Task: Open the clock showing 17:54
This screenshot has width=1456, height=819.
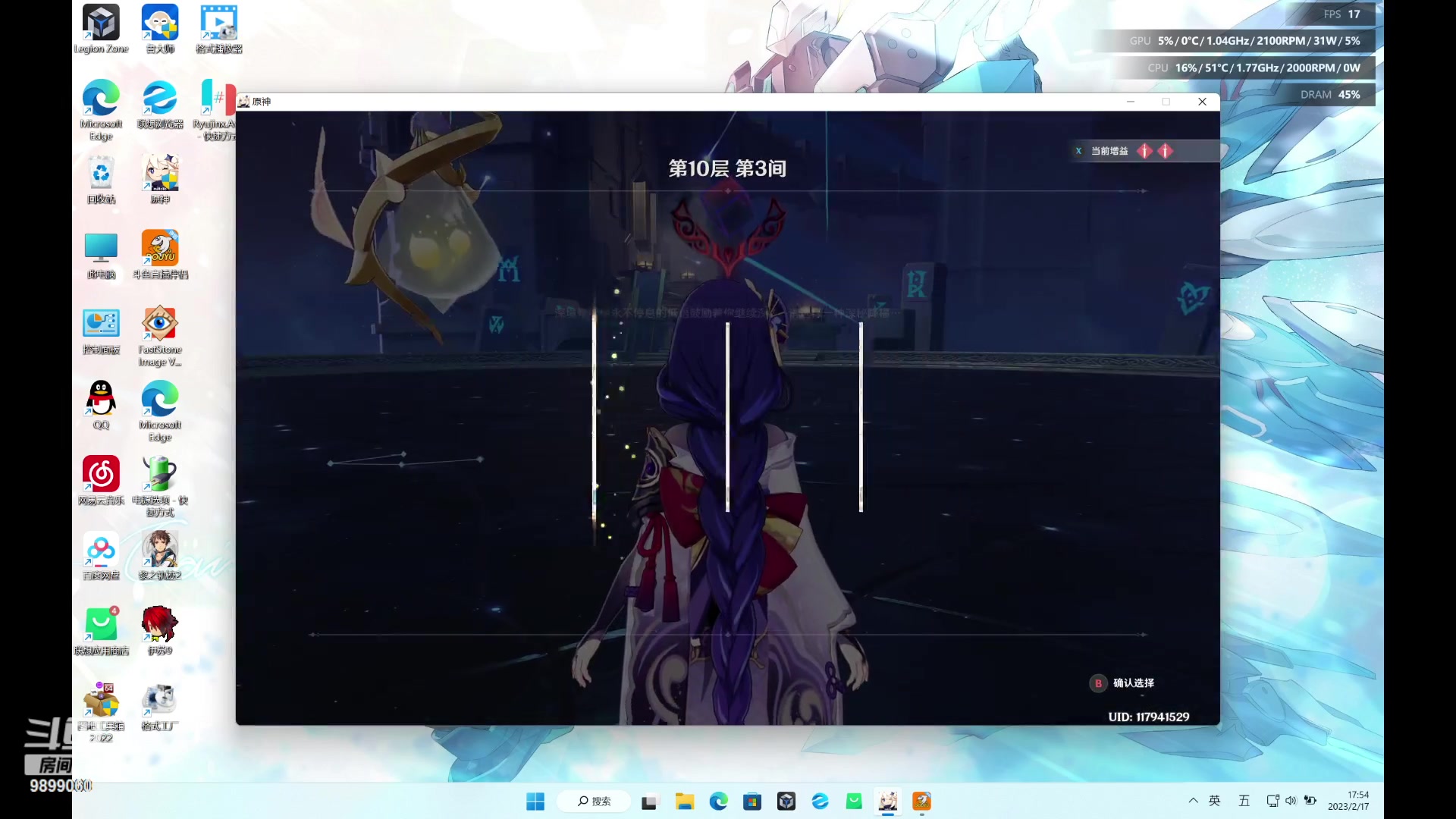Action: (1348, 801)
